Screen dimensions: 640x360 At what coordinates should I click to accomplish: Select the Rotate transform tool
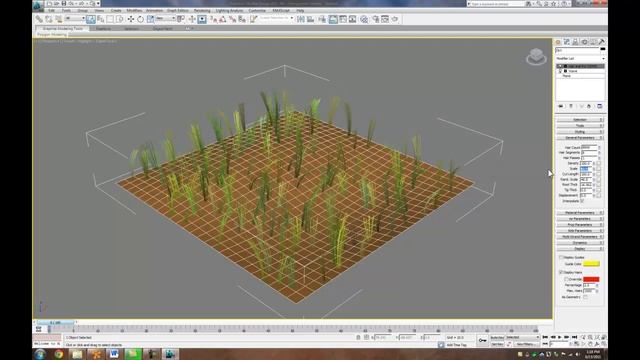140,19
